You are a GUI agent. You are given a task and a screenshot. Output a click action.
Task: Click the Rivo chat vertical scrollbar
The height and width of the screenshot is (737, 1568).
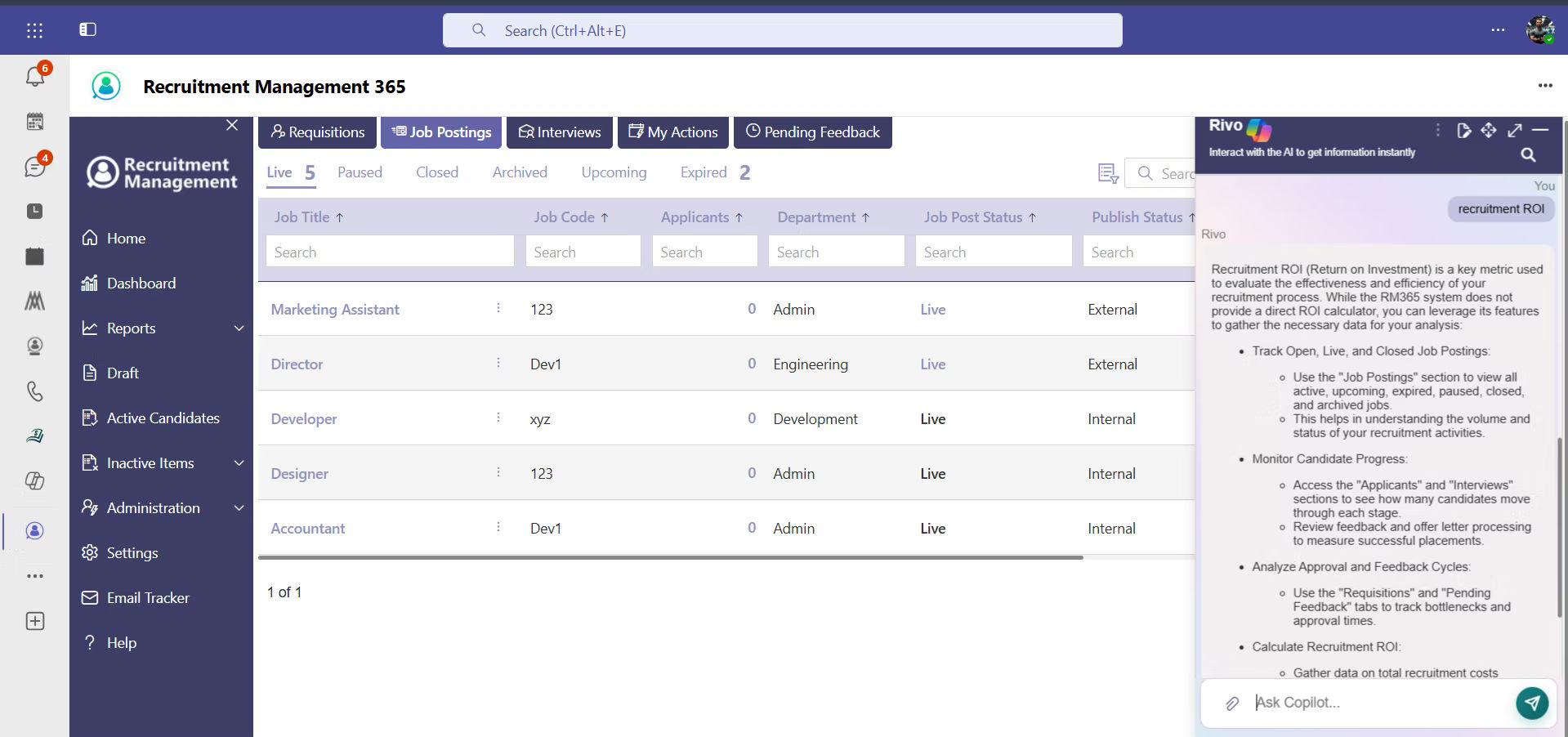[x=1559, y=527]
